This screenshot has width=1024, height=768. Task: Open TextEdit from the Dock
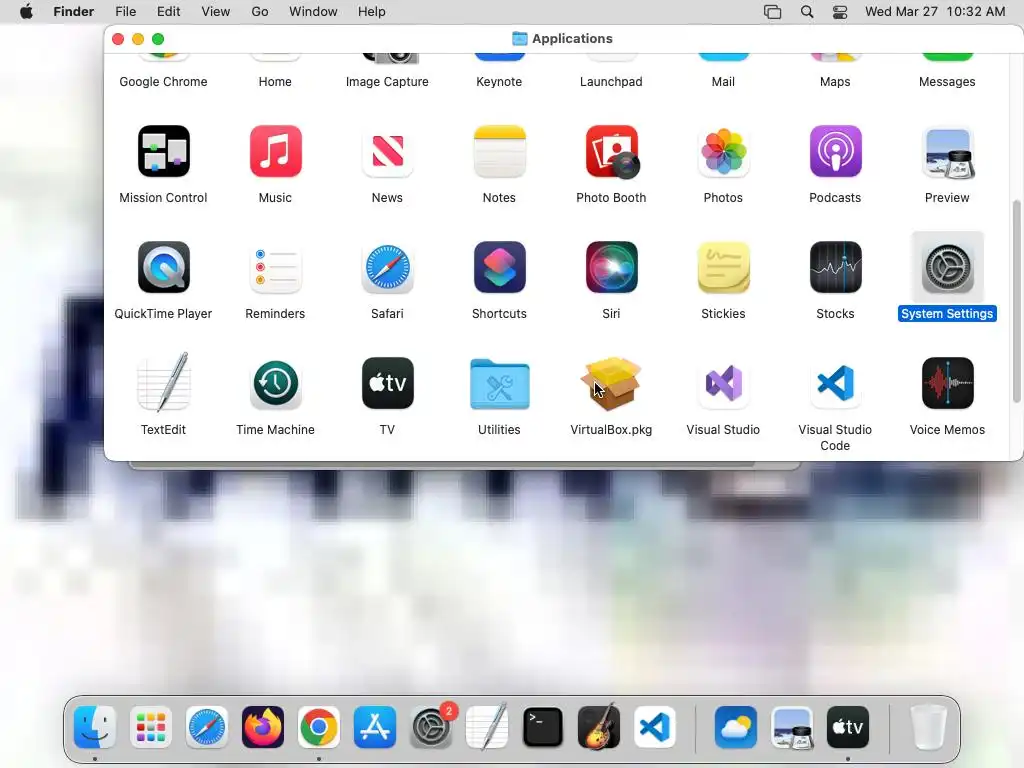[487, 726]
